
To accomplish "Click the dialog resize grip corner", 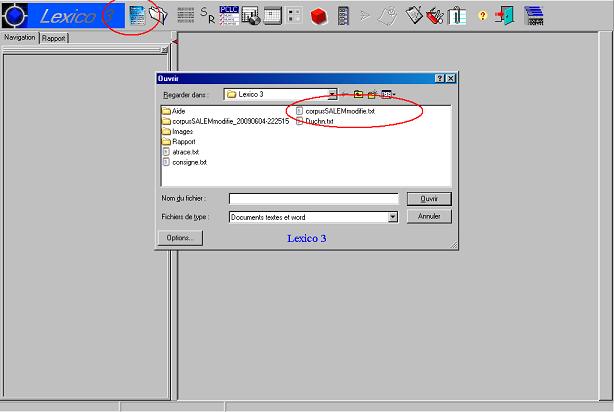I will pyautogui.click(x=453, y=245).
